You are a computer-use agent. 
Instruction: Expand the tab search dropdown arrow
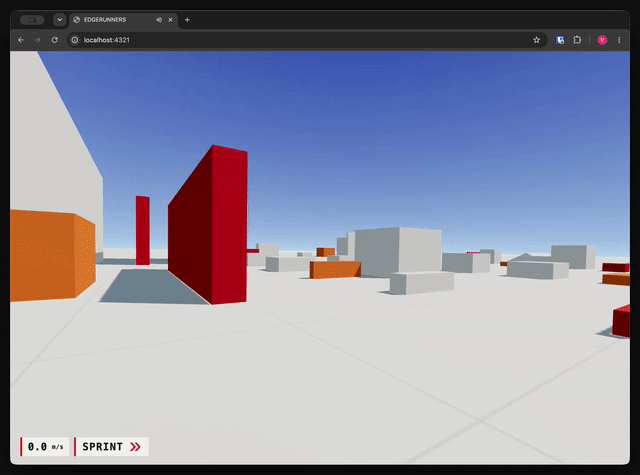60,20
